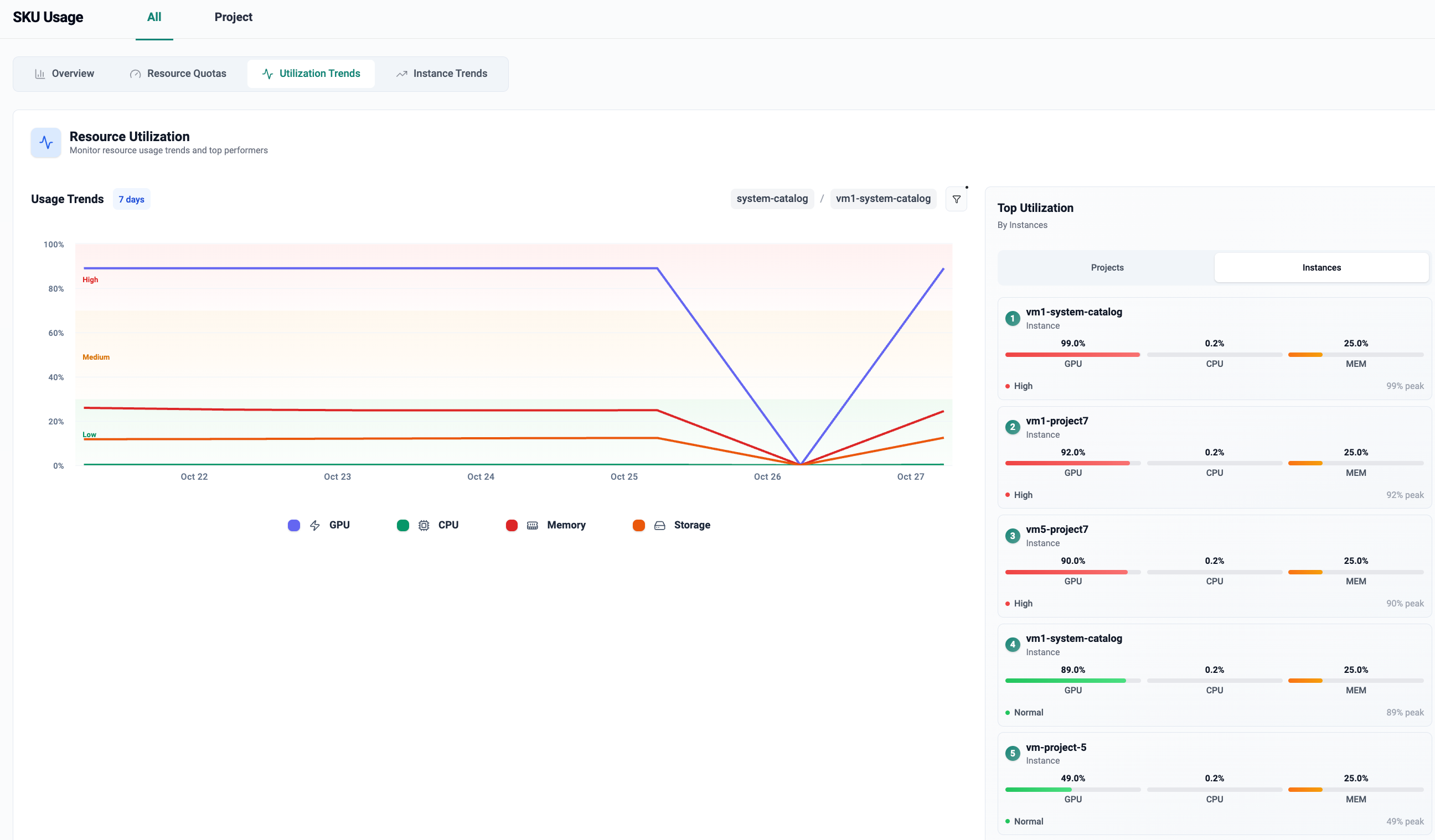Open the system-catalog project selector
Image resolution: width=1435 pixels, height=840 pixels.
coord(772,199)
